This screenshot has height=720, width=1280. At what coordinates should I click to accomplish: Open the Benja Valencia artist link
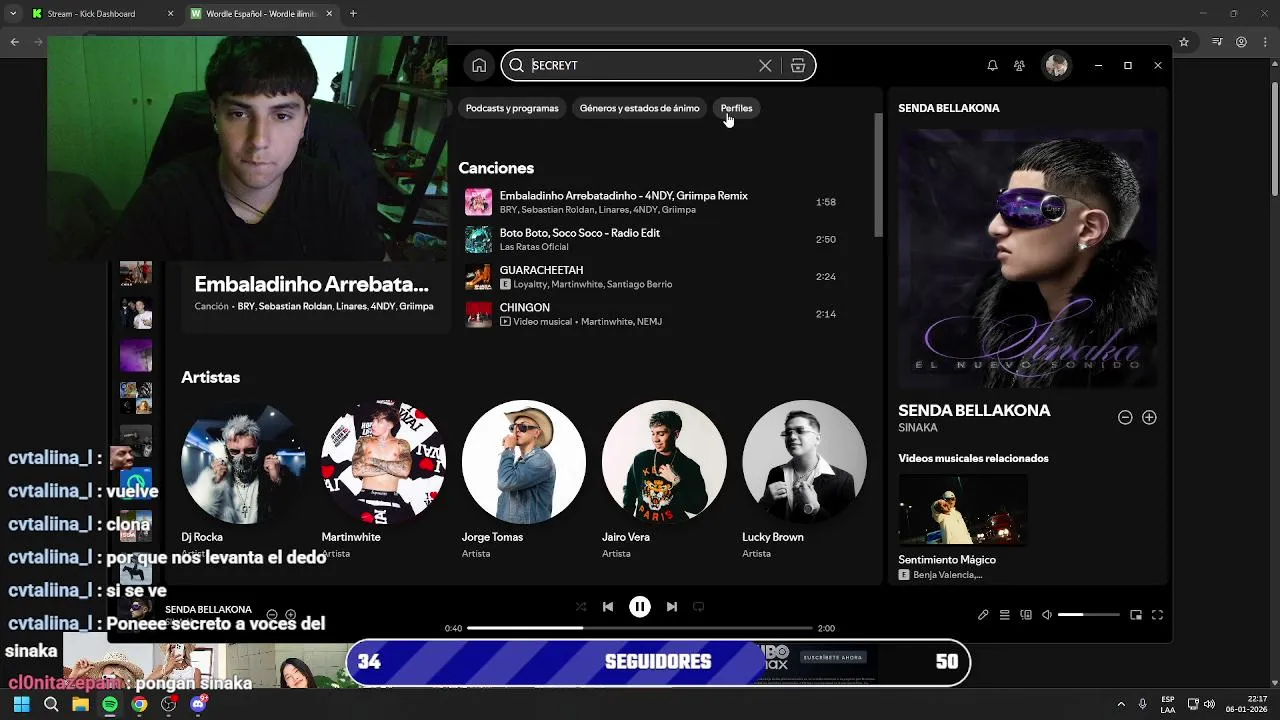[x=948, y=575]
